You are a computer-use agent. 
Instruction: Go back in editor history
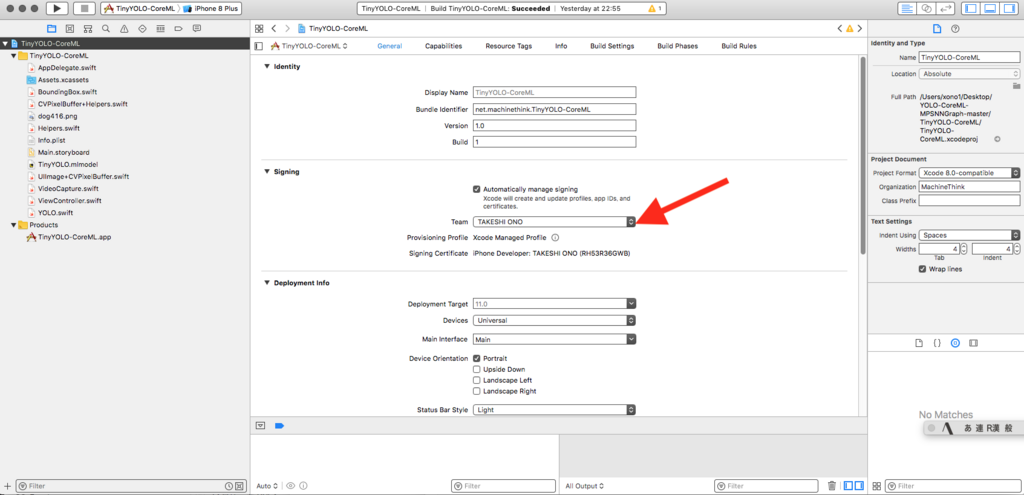pos(274,29)
